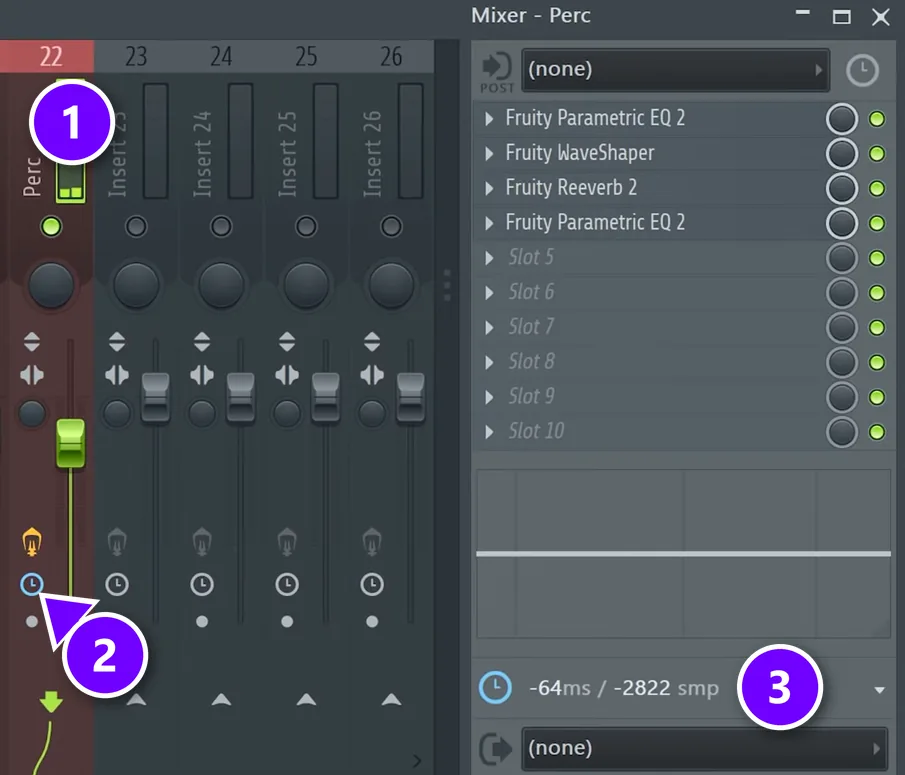Click the Insert 24 phase invert arrows
The width and height of the screenshot is (905, 775).
coord(202,342)
